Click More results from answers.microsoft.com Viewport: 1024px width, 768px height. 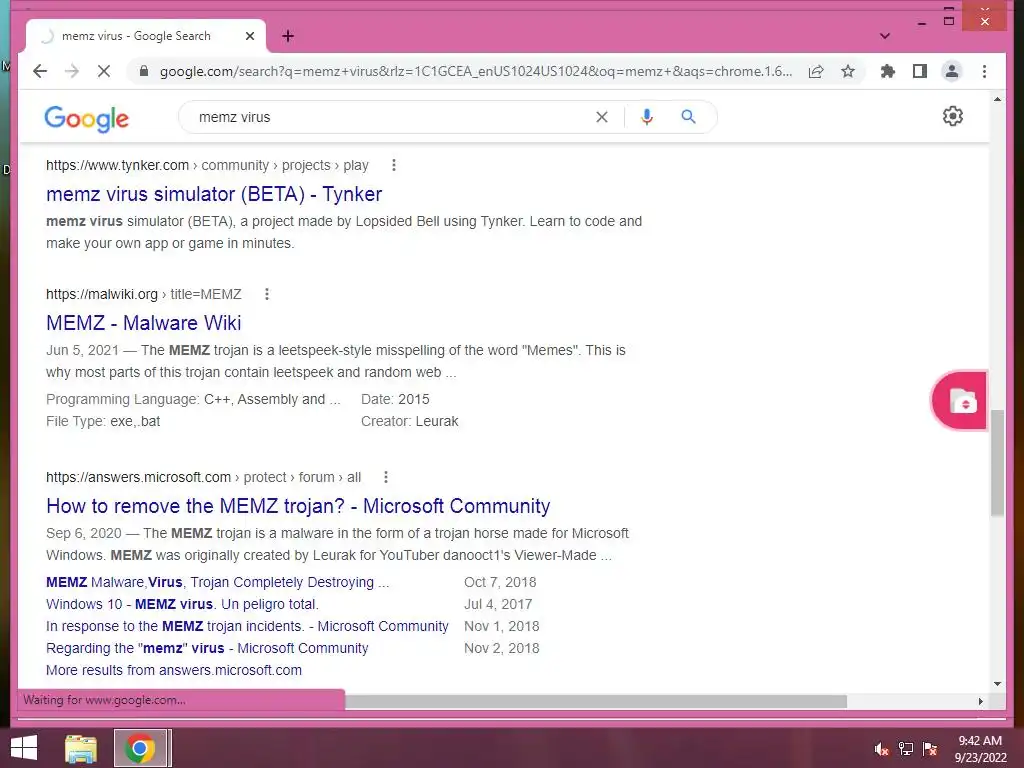[174, 670]
